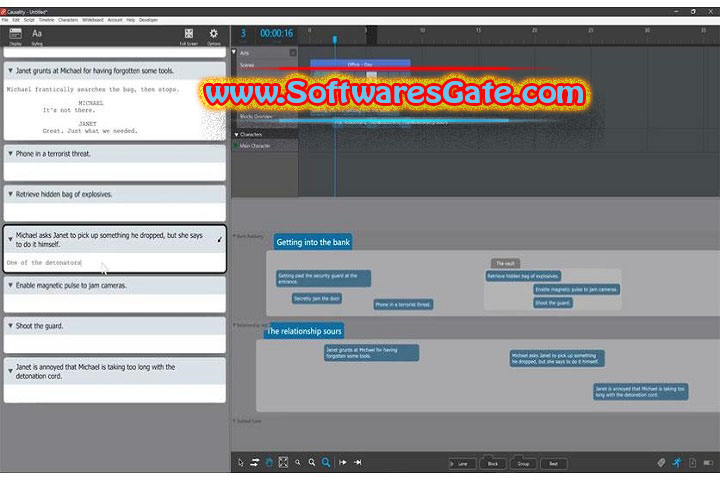Open the Script menu
The width and height of the screenshot is (720, 480).
pyautogui.click(x=29, y=20)
